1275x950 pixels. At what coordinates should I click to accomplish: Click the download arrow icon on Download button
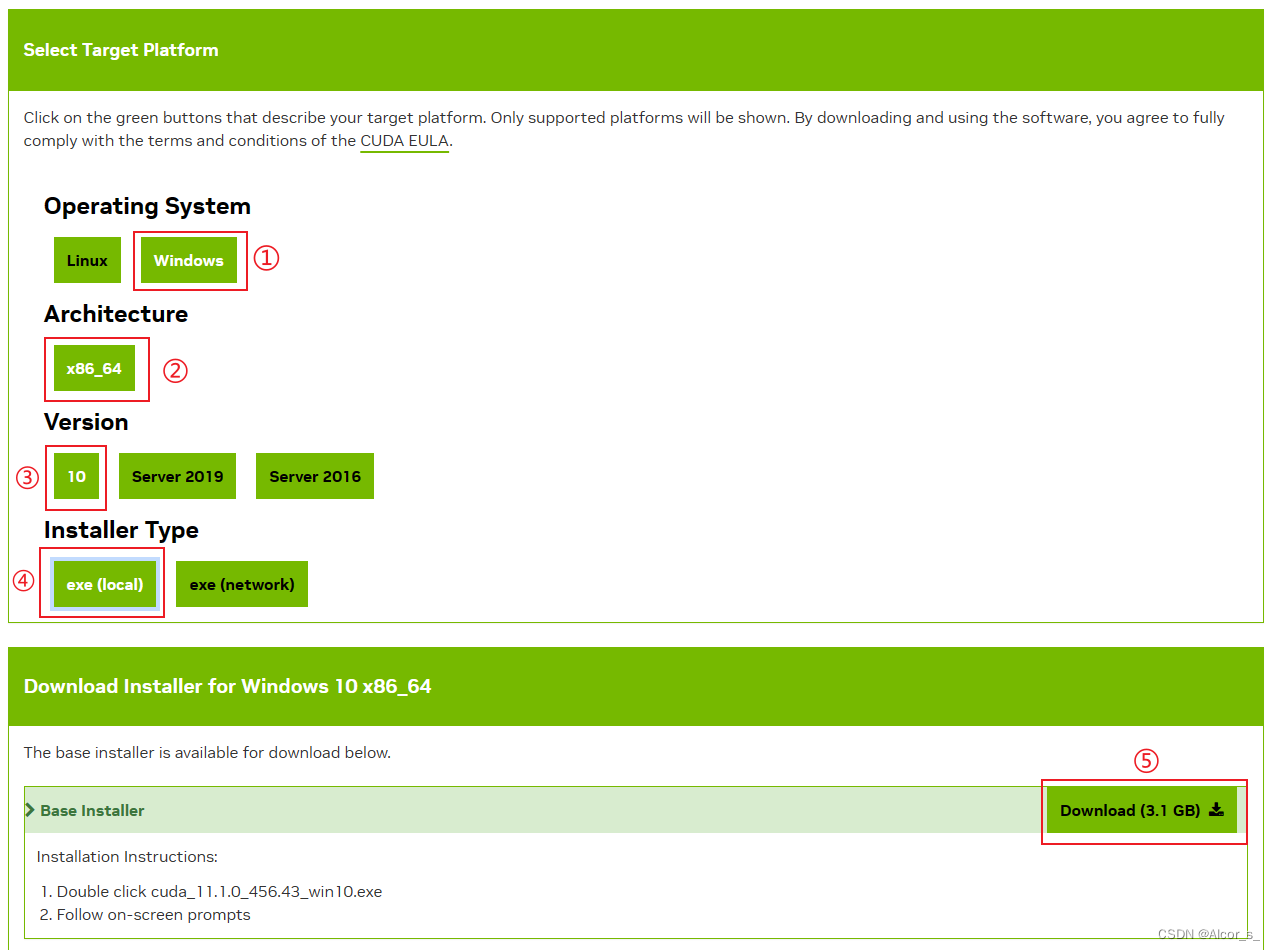point(1216,810)
